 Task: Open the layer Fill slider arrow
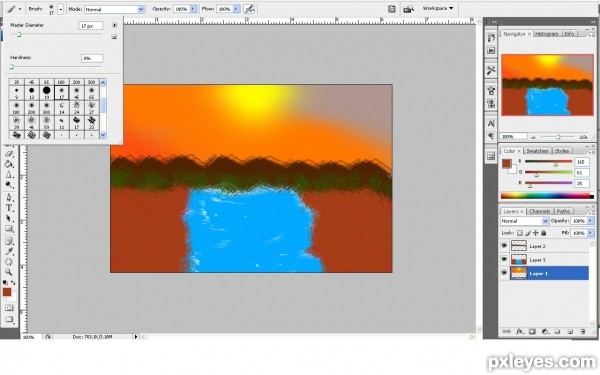click(x=590, y=233)
